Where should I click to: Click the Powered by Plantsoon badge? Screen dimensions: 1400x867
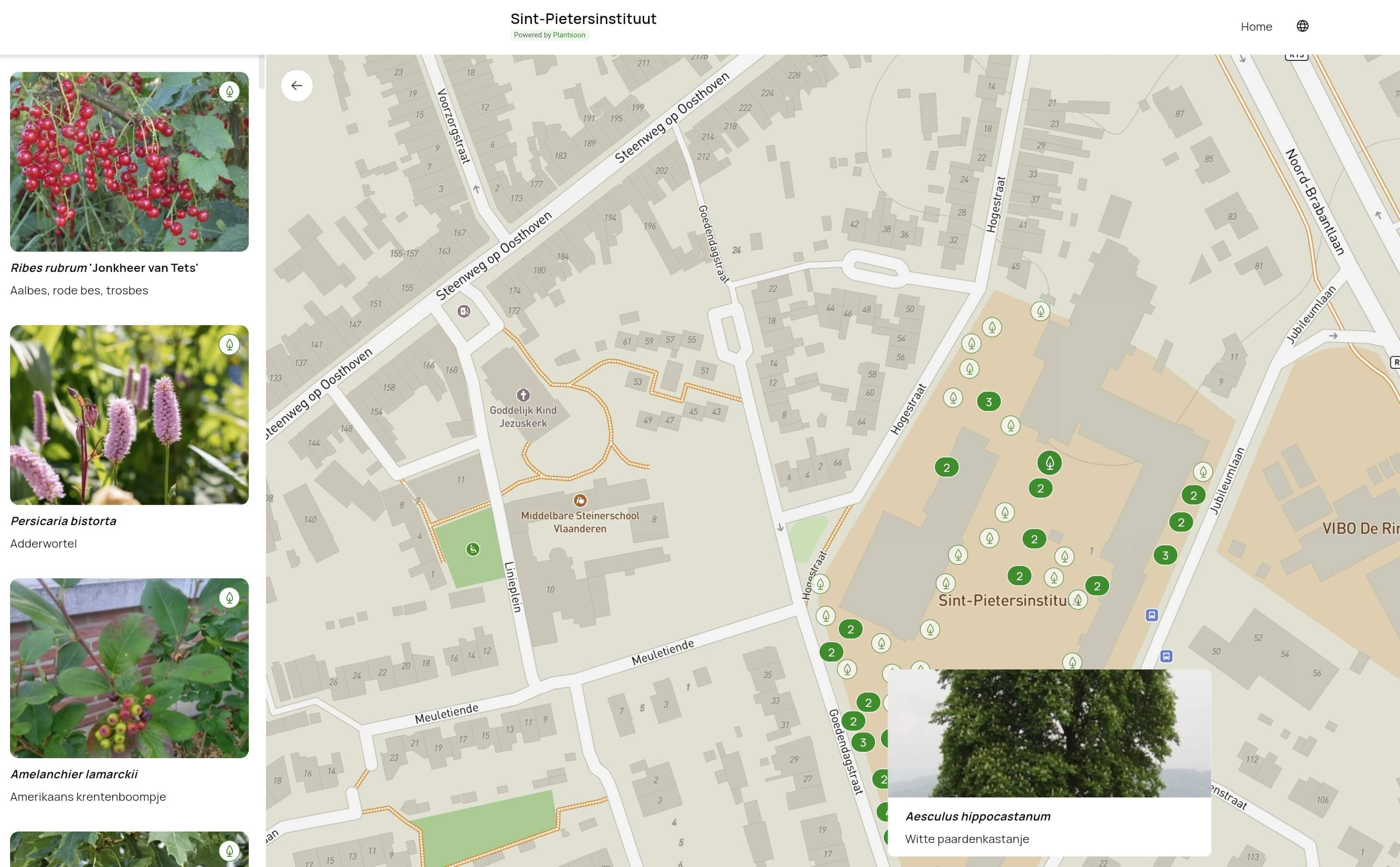(x=549, y=35)
